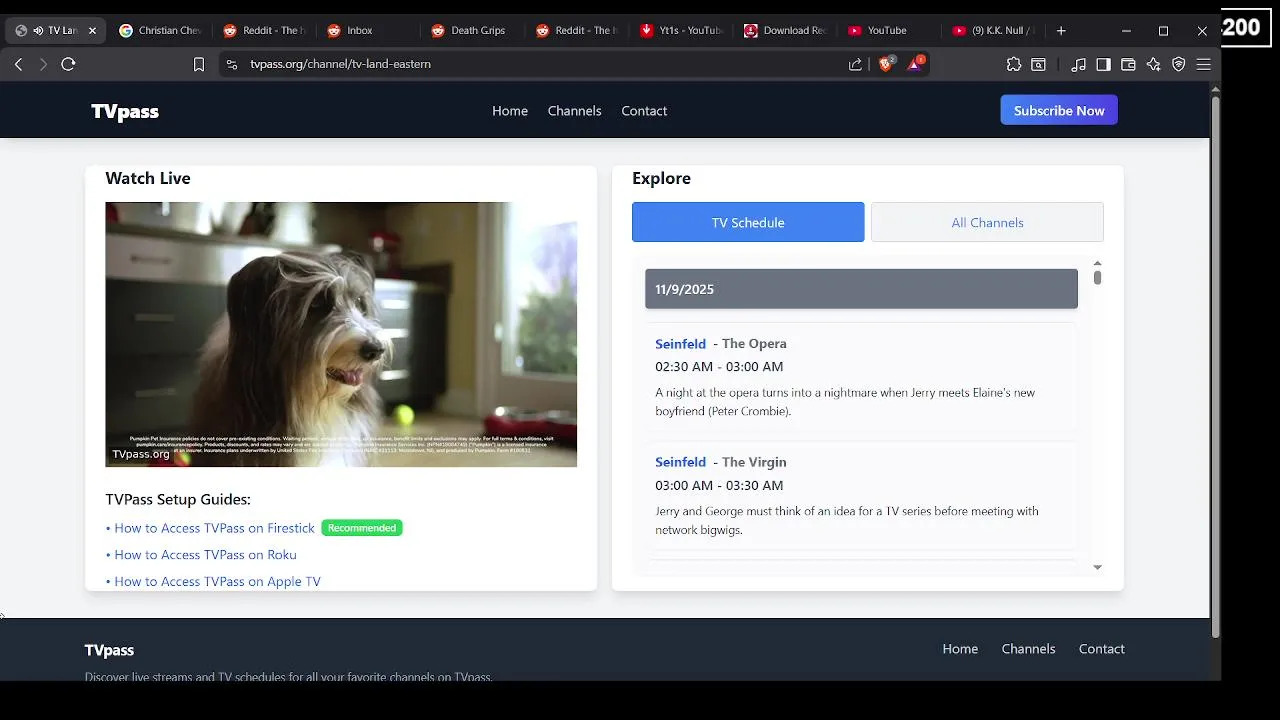Mute the TV Land tab audio icon

point(38,31)
